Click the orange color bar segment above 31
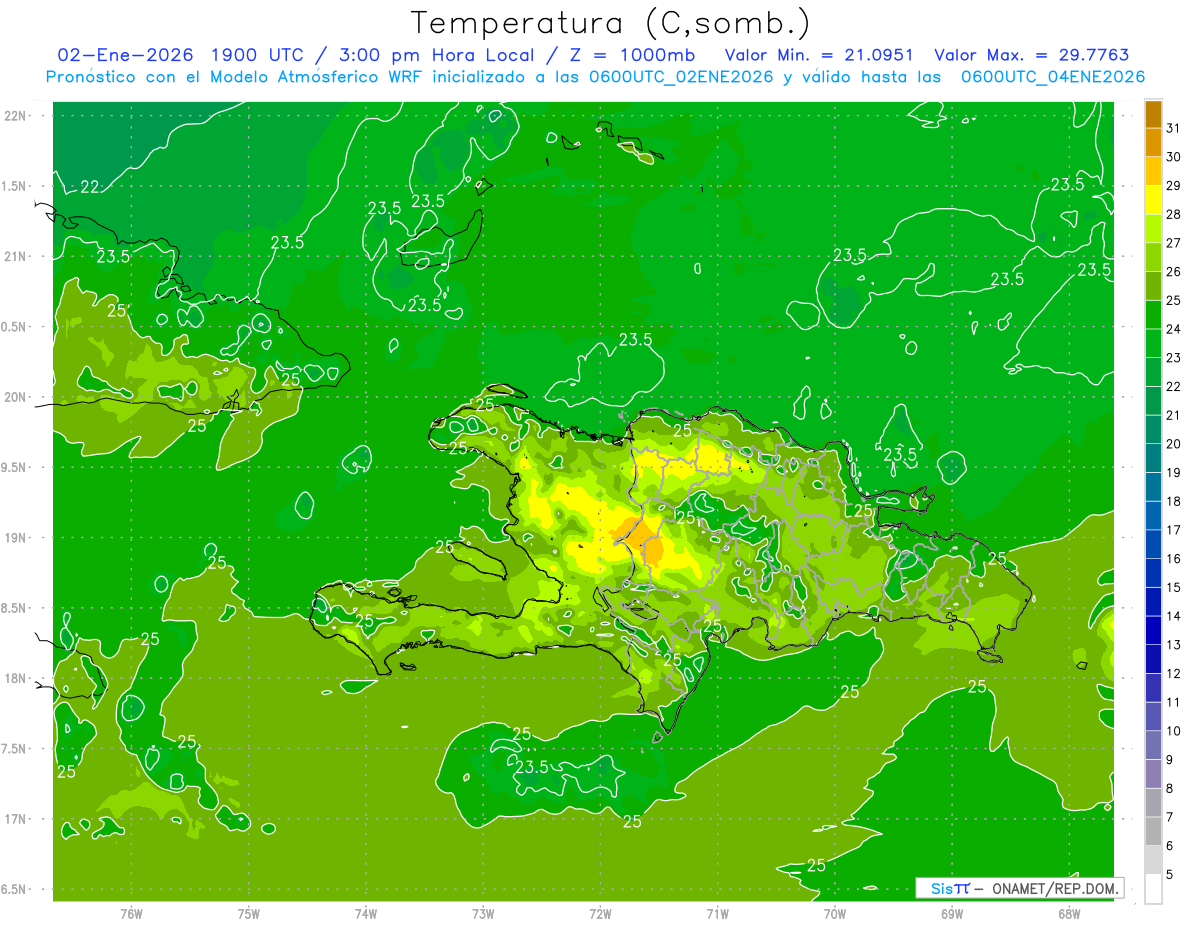 (1153, 114)
